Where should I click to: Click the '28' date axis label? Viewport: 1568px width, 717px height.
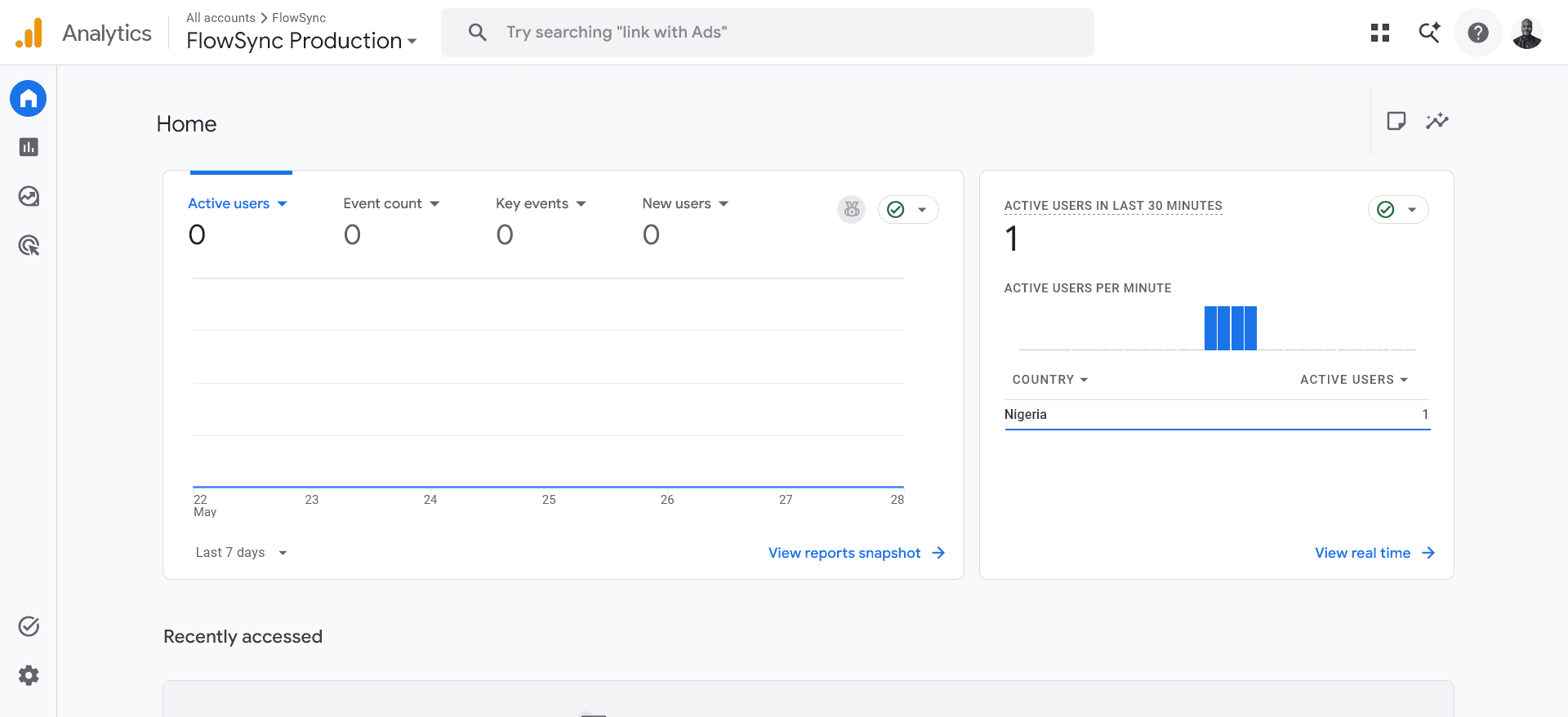[x=897, y=500]
